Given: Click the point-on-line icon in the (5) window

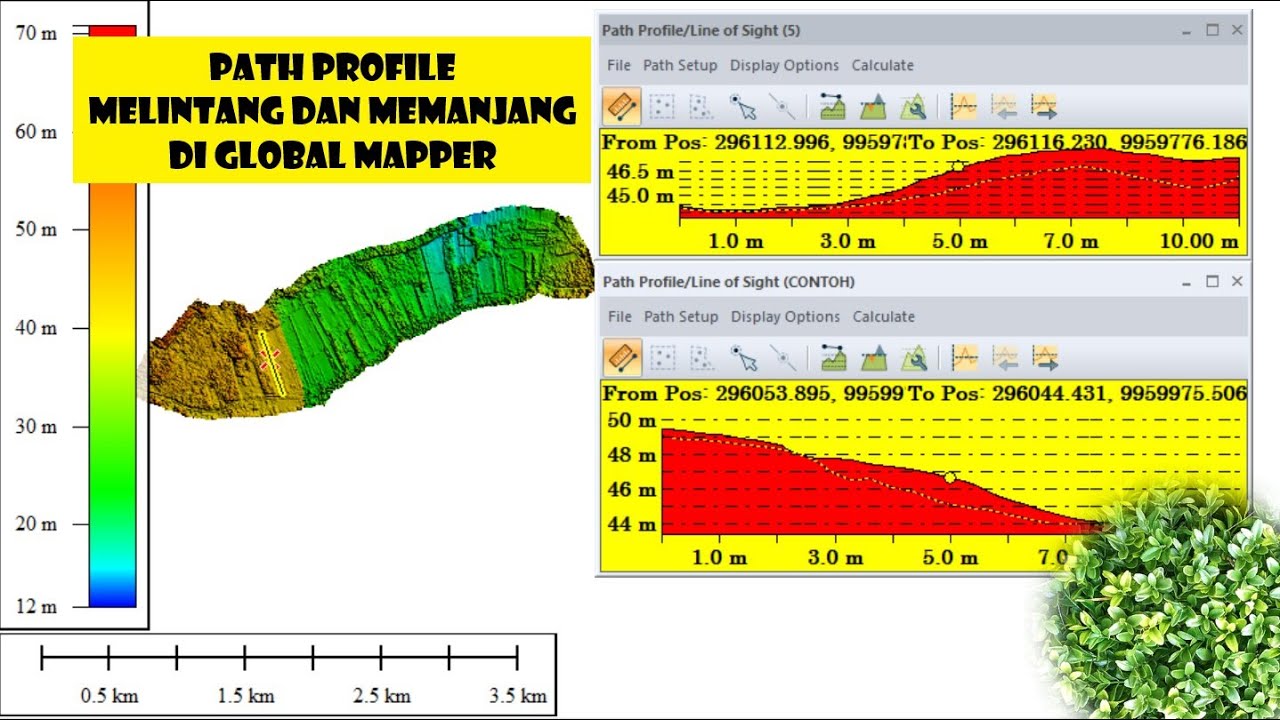Looking at the screenshot, I should coord(782,107).
